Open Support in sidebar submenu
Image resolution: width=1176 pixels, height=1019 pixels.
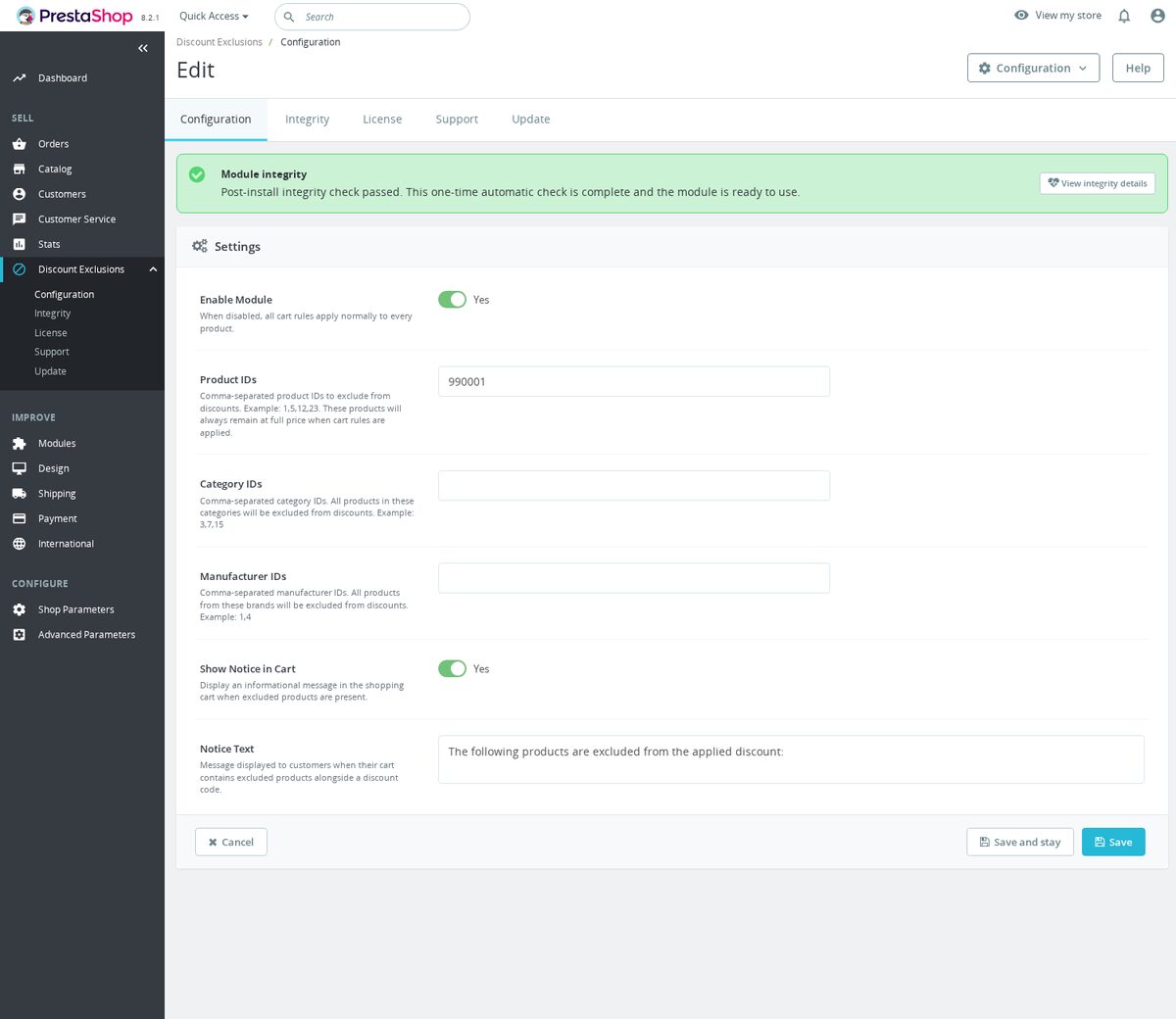[x=52, y=352]
